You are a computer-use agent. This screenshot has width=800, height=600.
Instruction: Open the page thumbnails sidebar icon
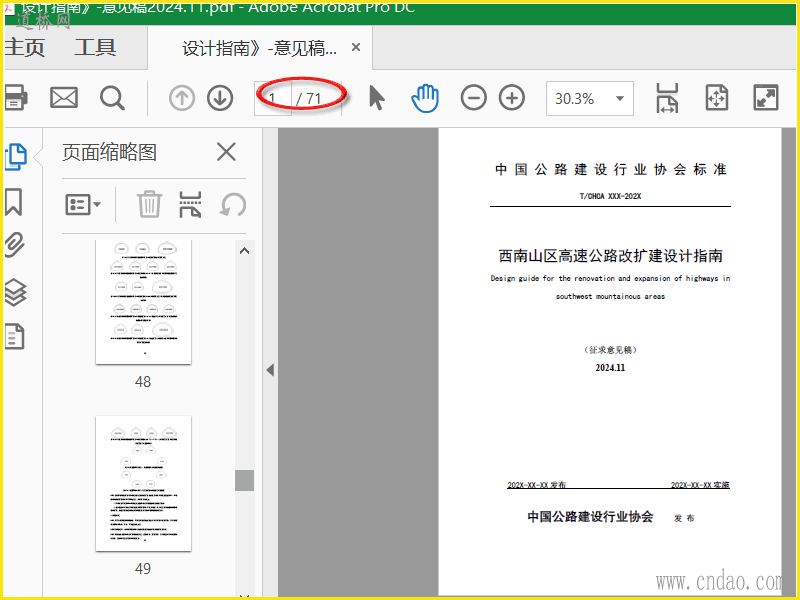(15, 157)
